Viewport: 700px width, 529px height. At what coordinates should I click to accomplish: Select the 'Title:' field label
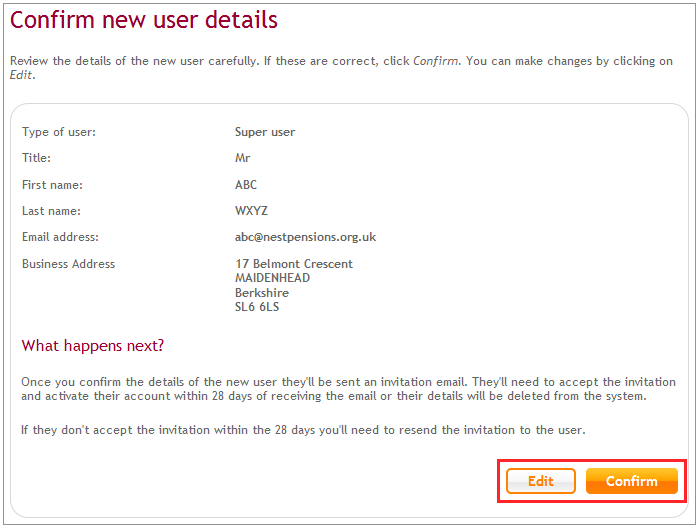[36, 158]
